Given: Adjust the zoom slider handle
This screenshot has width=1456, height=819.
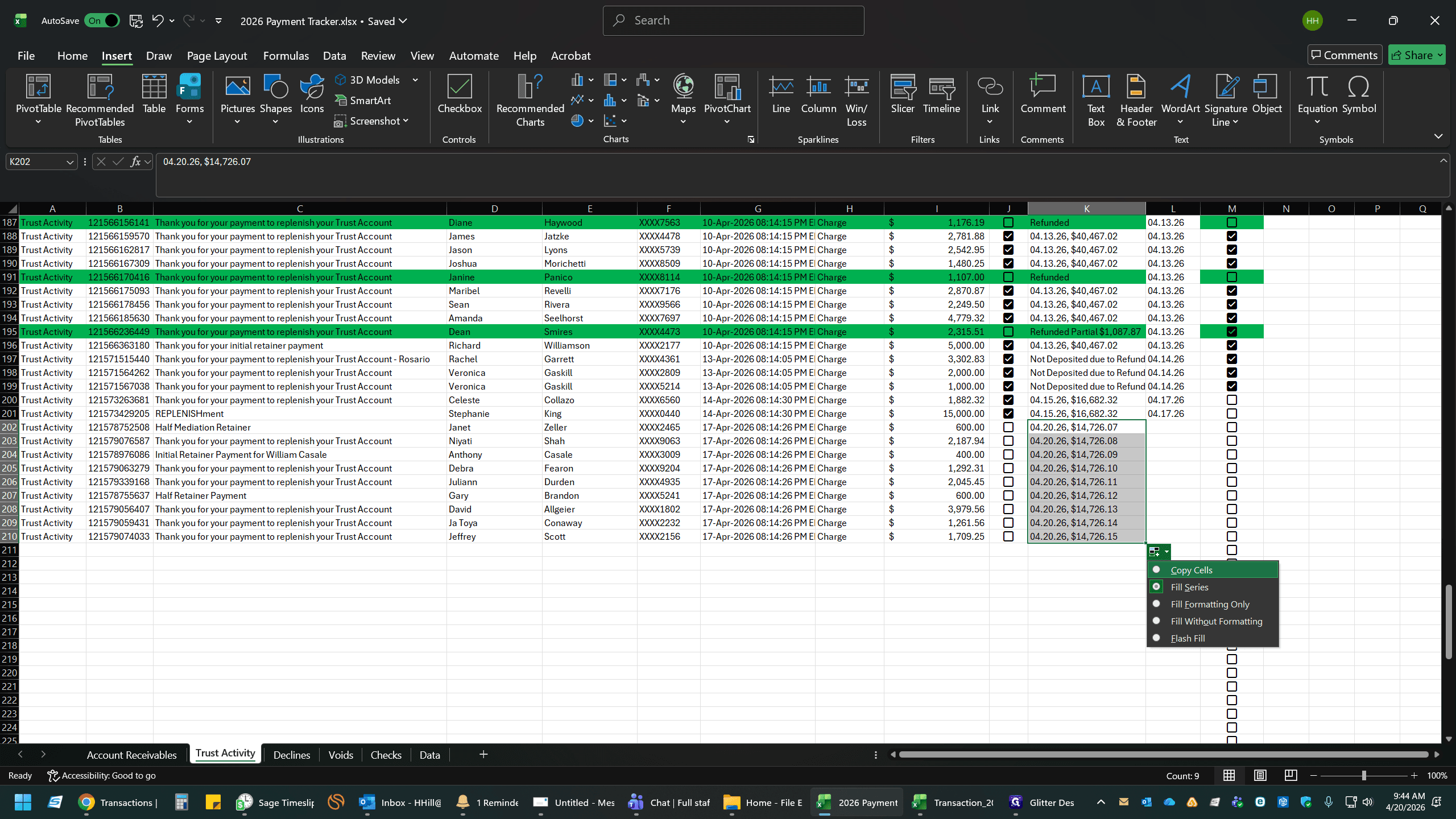Looking at the screenshot, I should 1364,776.
